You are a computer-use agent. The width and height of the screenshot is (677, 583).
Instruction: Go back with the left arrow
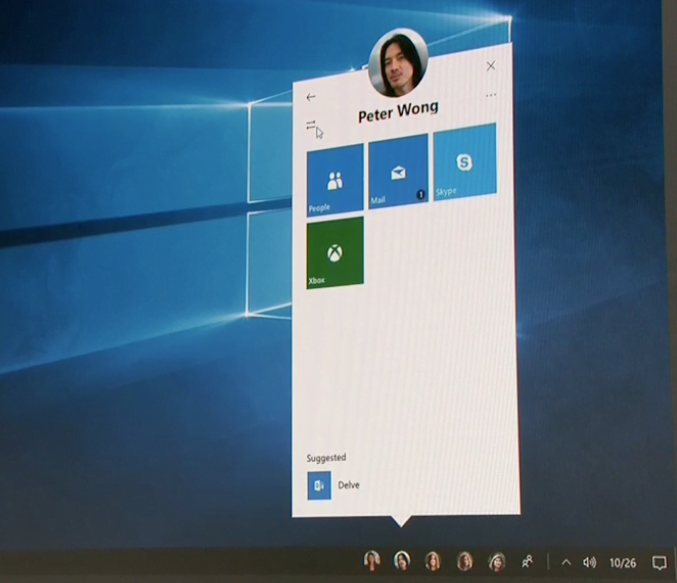point(311,97)
